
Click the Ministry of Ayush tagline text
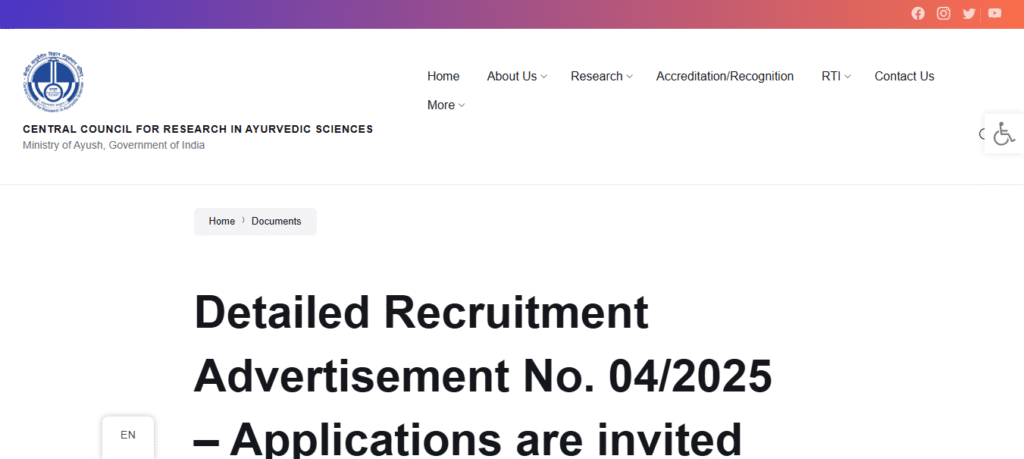tap(114, 145)
